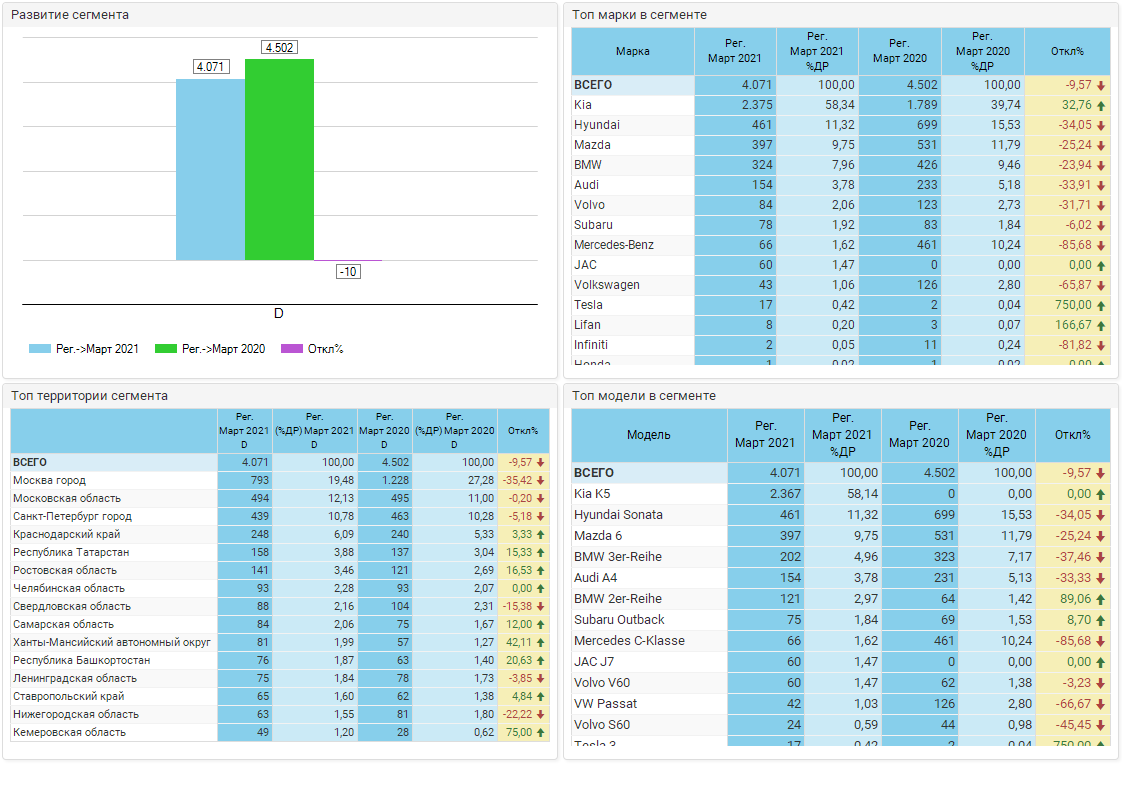
Task: Select the Mazda 6 model cell
Action: click(598, 536)
